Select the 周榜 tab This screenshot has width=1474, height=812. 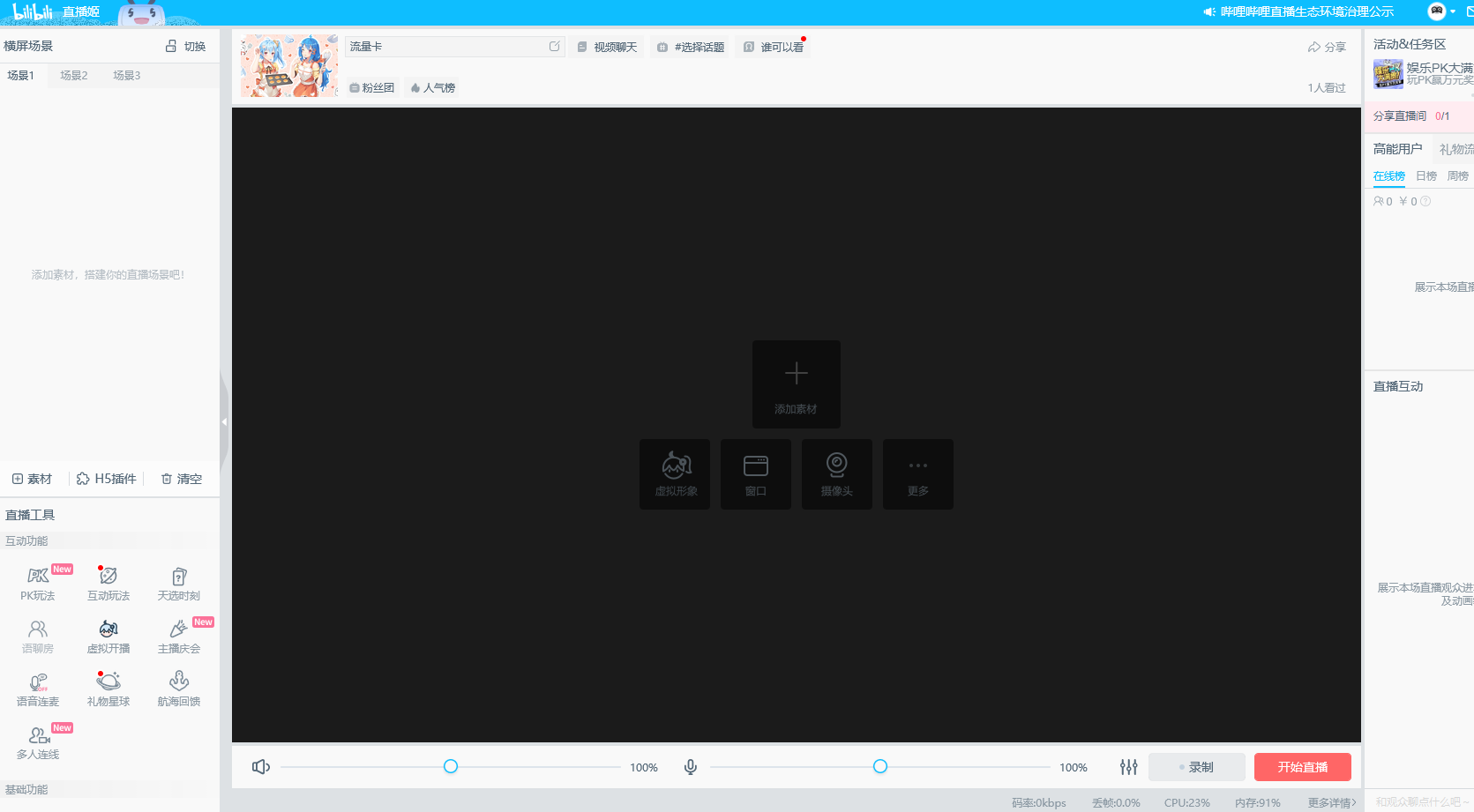(1458, 176)
